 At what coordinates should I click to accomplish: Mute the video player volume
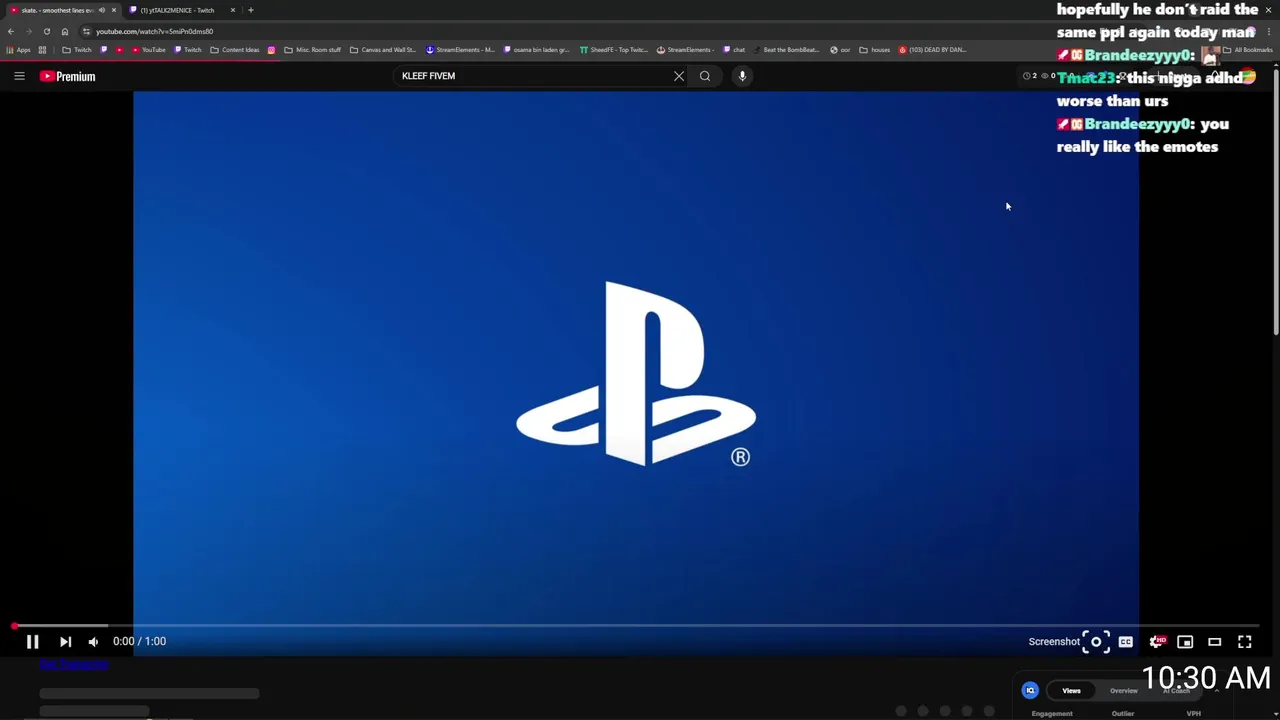tap(93, 642)
